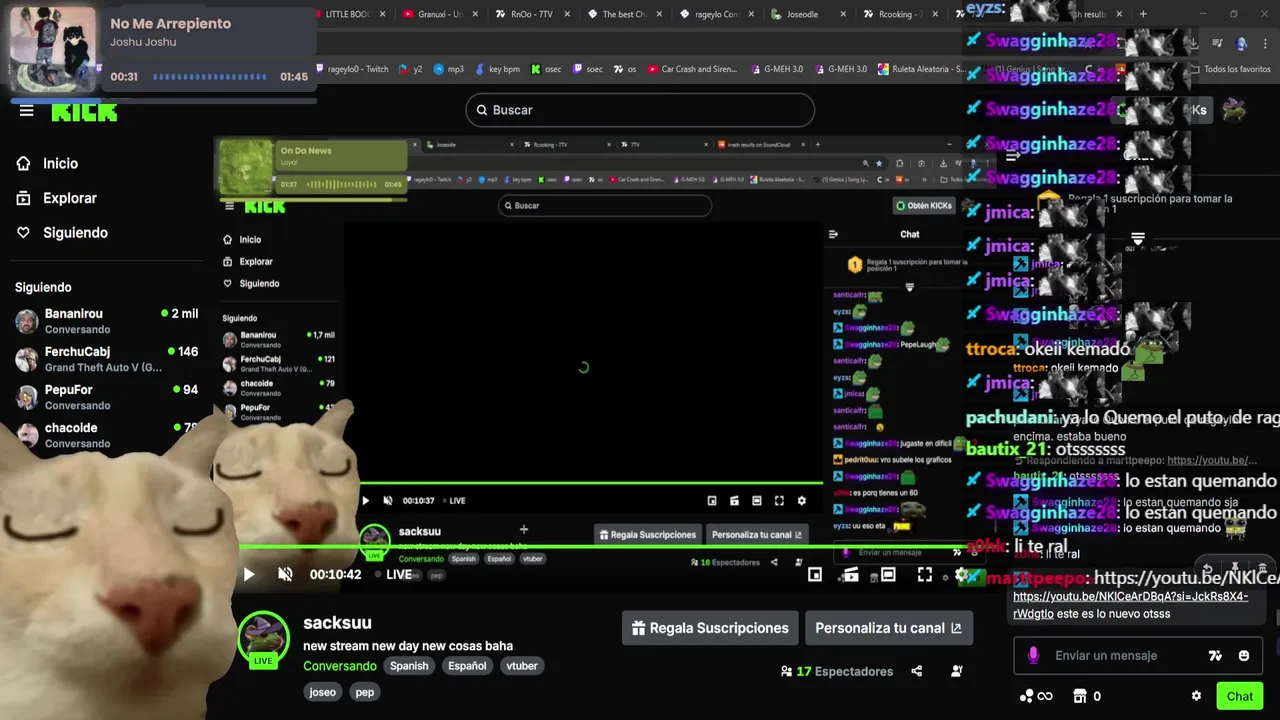
Task: Switch to the RnOo - 7TV tab
Action: pyautogui.click(x=531, y=14)
